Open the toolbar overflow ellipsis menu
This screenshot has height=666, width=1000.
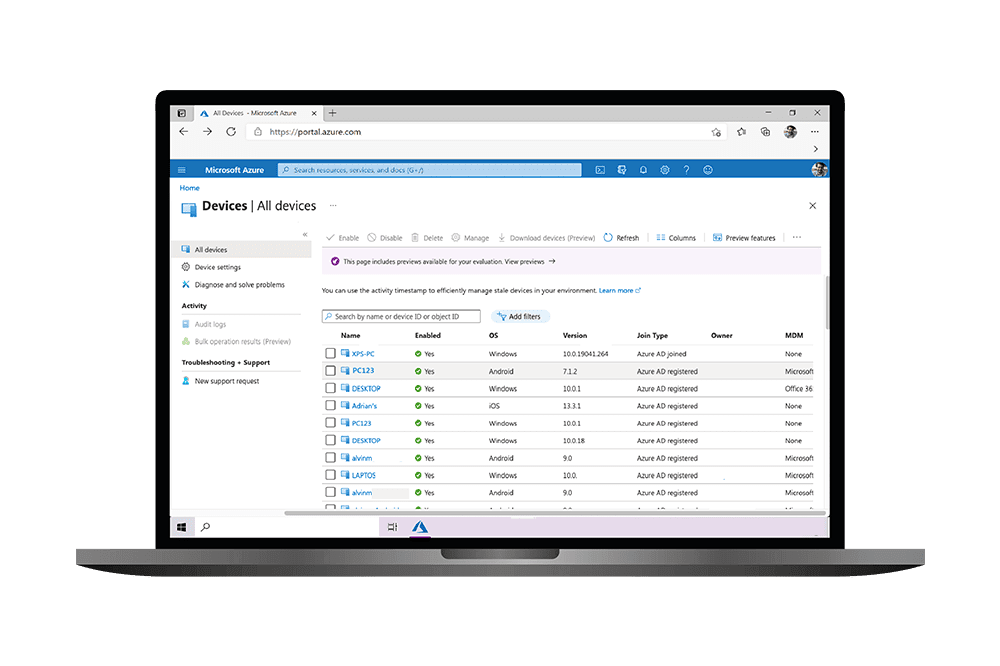point(797,237)
